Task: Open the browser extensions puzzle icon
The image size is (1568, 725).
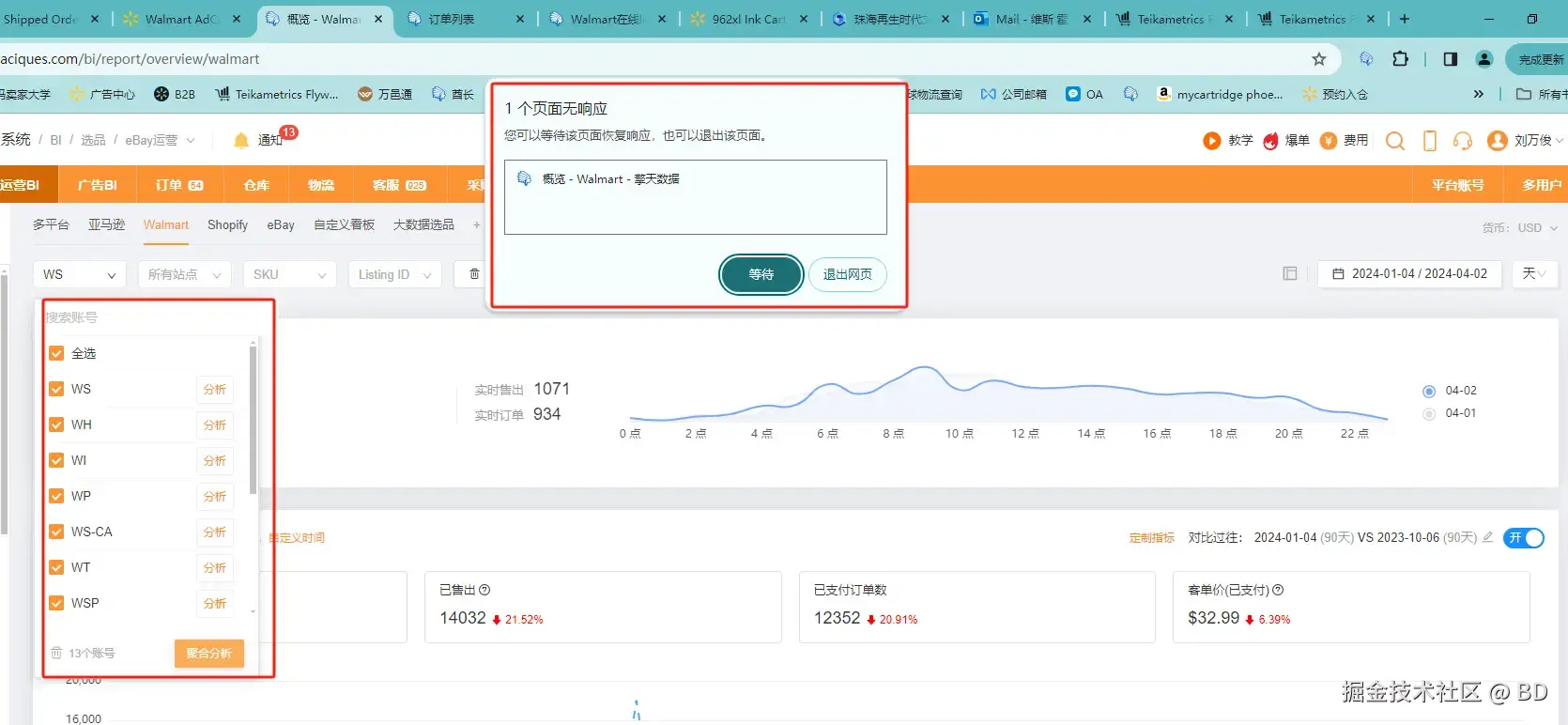Action: pos(1400,59)
